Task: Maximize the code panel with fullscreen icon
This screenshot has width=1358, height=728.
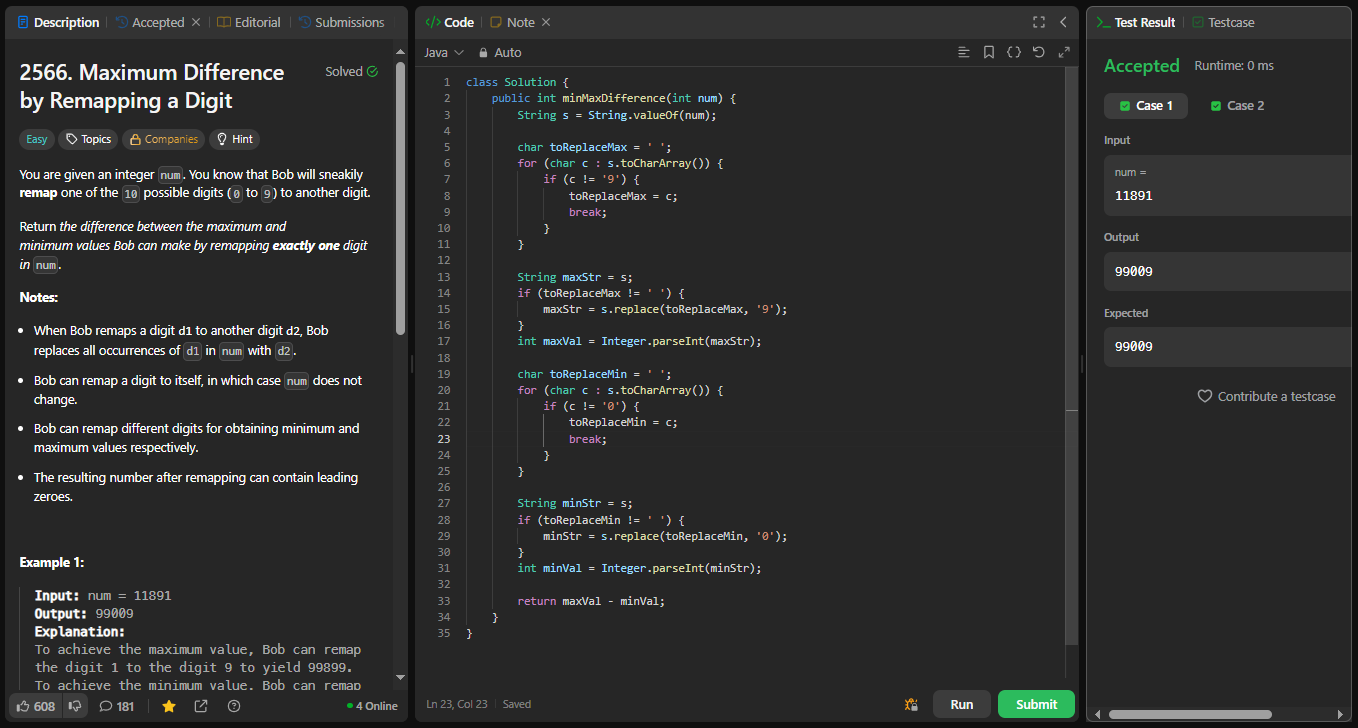Action: 1039,22
